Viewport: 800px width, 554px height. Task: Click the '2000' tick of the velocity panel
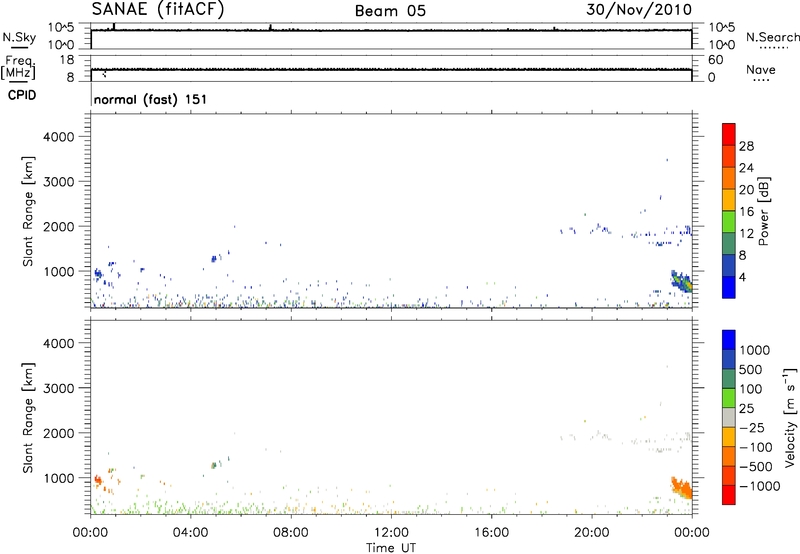pyautogui.click(x=59, y=433)
